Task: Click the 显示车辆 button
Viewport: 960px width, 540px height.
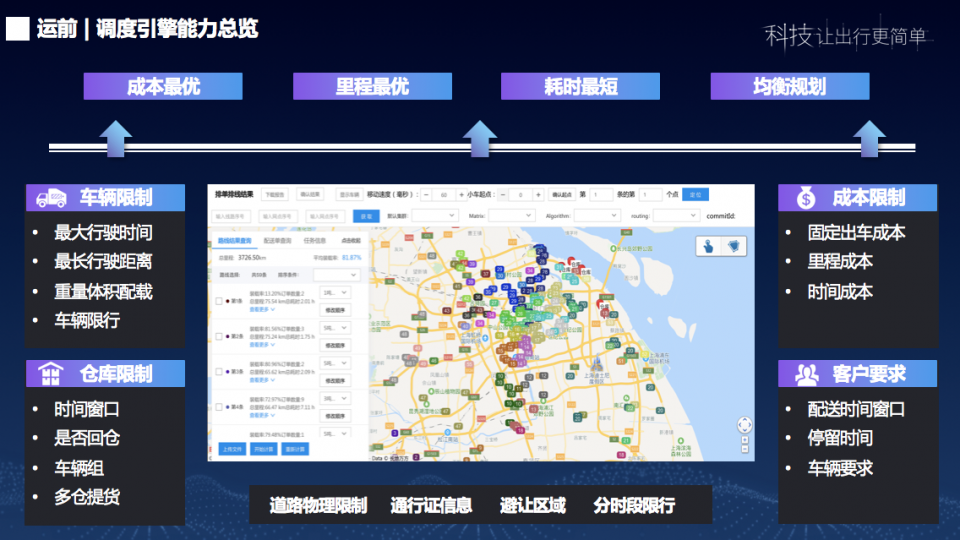Action: 349,195
